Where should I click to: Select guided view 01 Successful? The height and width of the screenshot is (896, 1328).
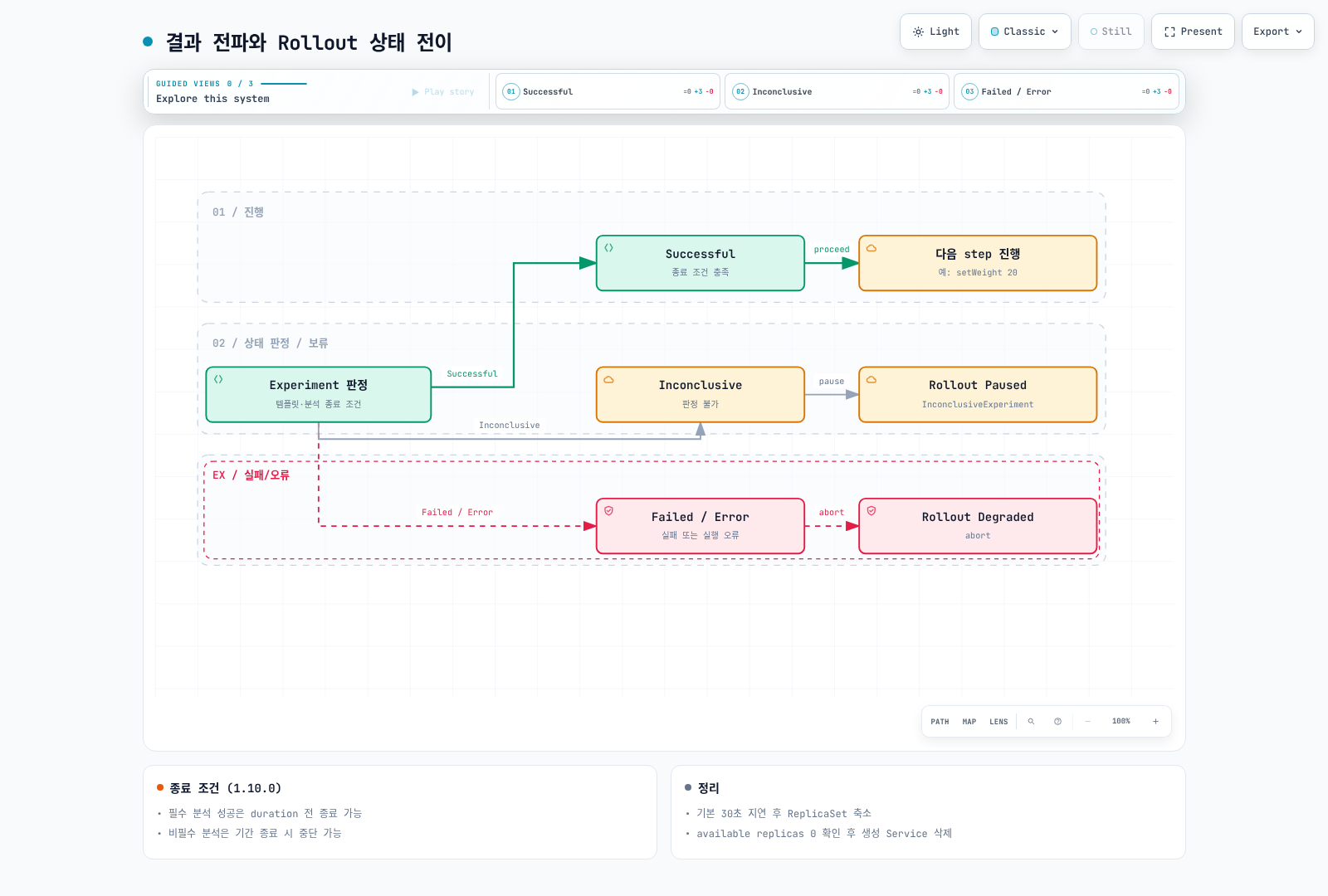[x=608, y=91]
